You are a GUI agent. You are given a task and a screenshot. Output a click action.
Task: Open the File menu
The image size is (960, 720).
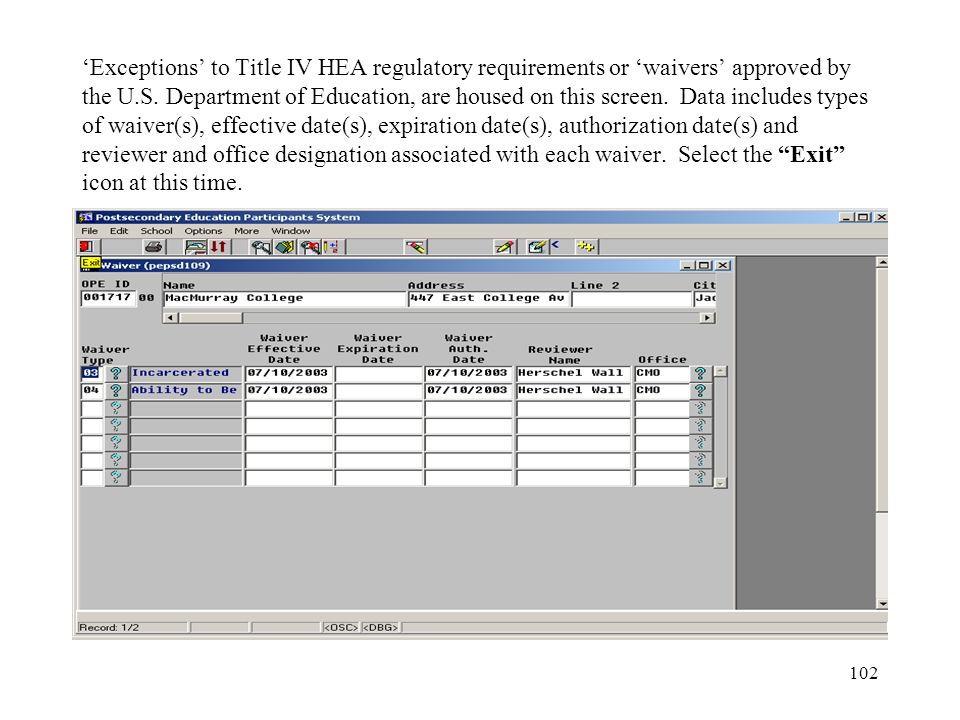pyautogui.click(x=89, y=231)
